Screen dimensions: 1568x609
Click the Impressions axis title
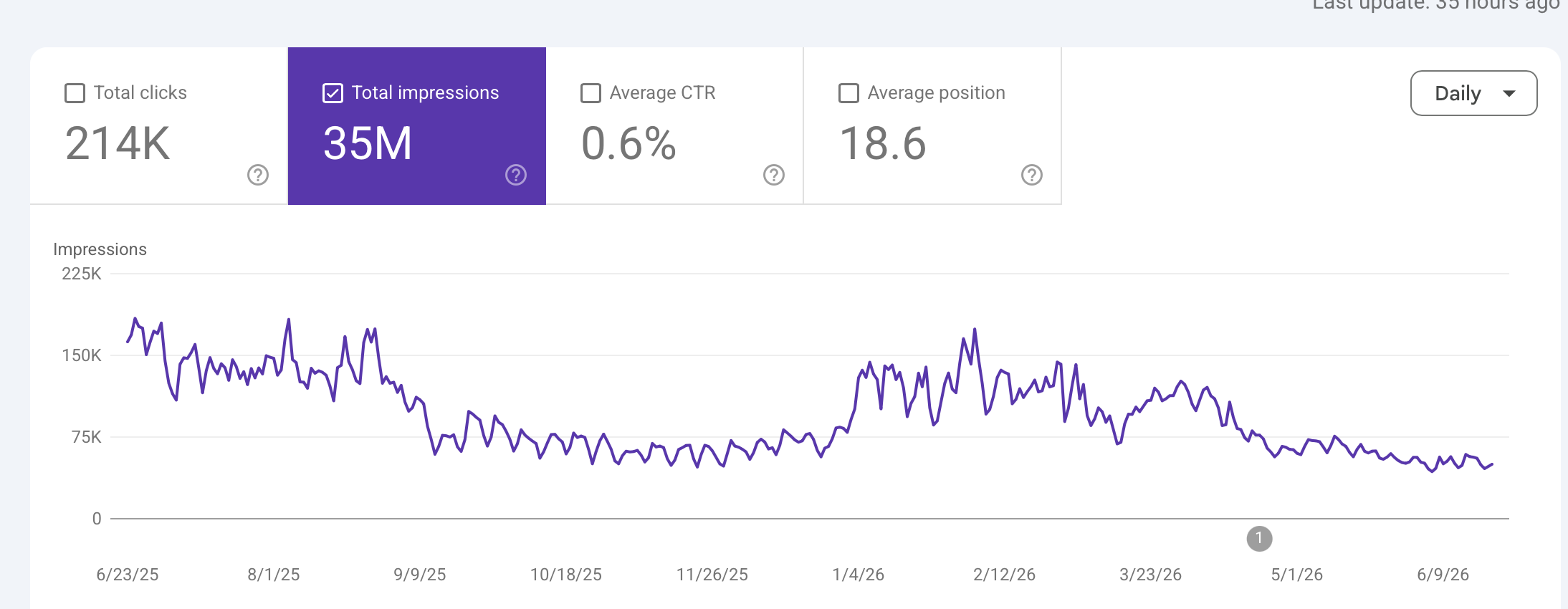tap(100, 249)
